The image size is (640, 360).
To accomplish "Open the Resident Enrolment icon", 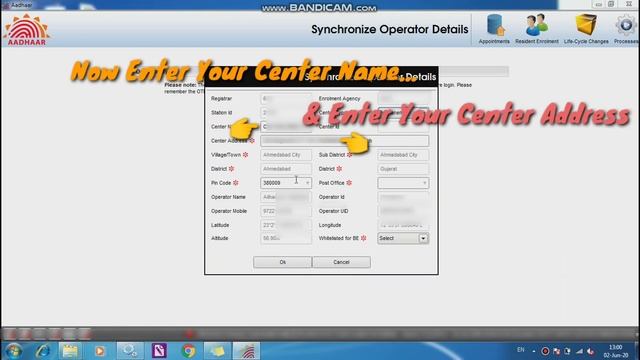I will tap(536, 29).
